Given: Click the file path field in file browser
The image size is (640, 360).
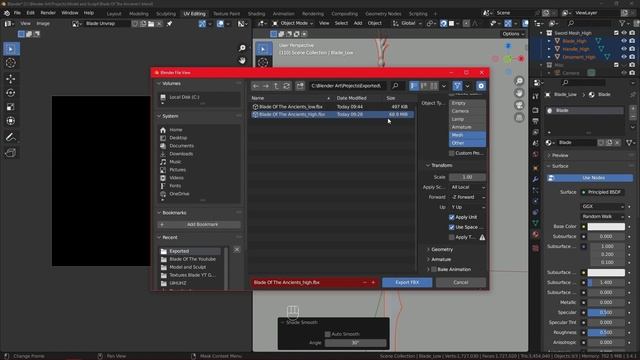Looking at the screenshot, I should (347, 86).
